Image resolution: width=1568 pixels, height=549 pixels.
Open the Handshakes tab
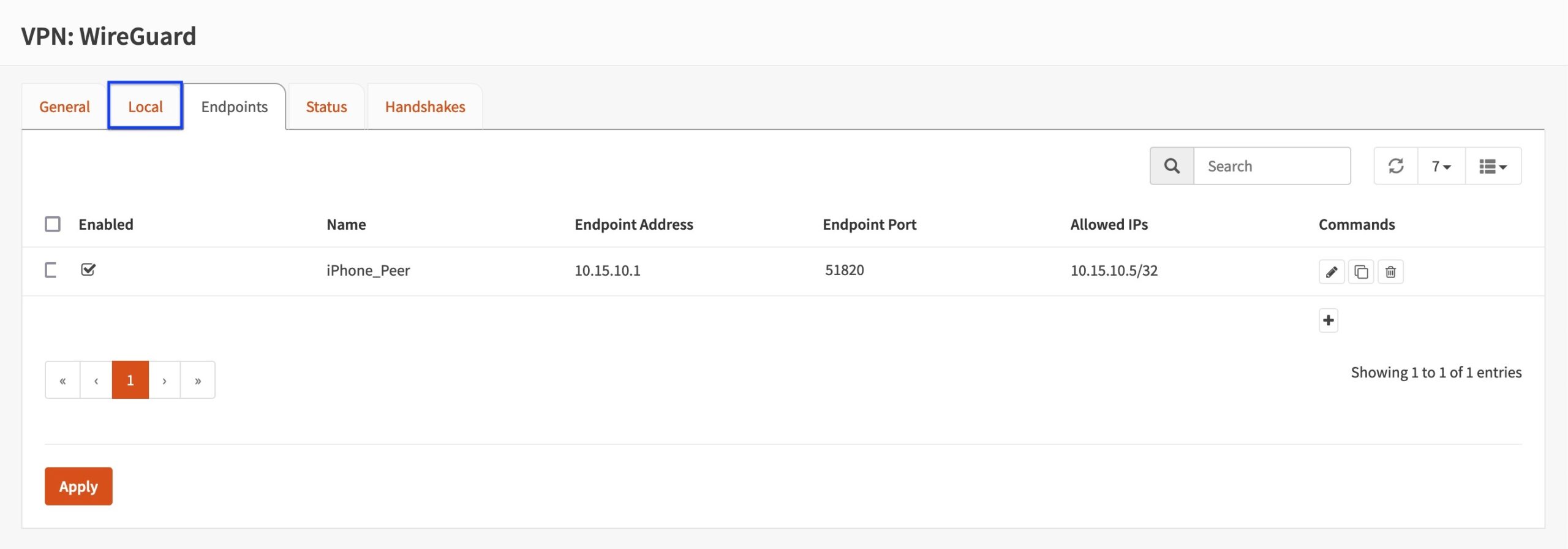tap(425, 107)
